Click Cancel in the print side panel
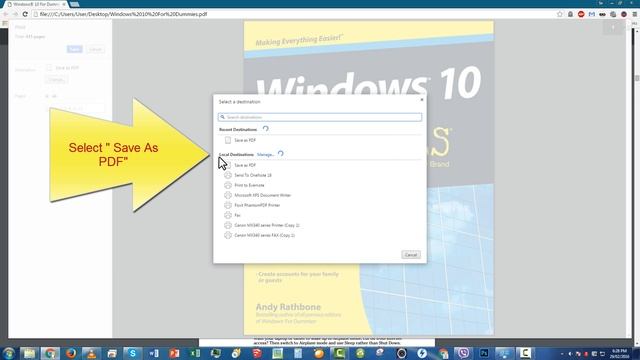This screenshot has width=640, height=360. tap(96, 49)
